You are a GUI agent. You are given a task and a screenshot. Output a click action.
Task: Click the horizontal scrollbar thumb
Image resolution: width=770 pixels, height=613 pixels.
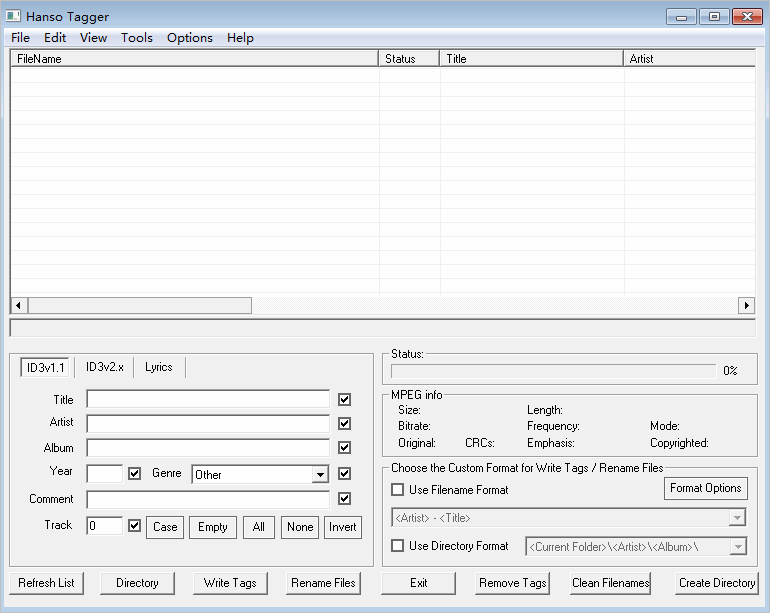140,305
